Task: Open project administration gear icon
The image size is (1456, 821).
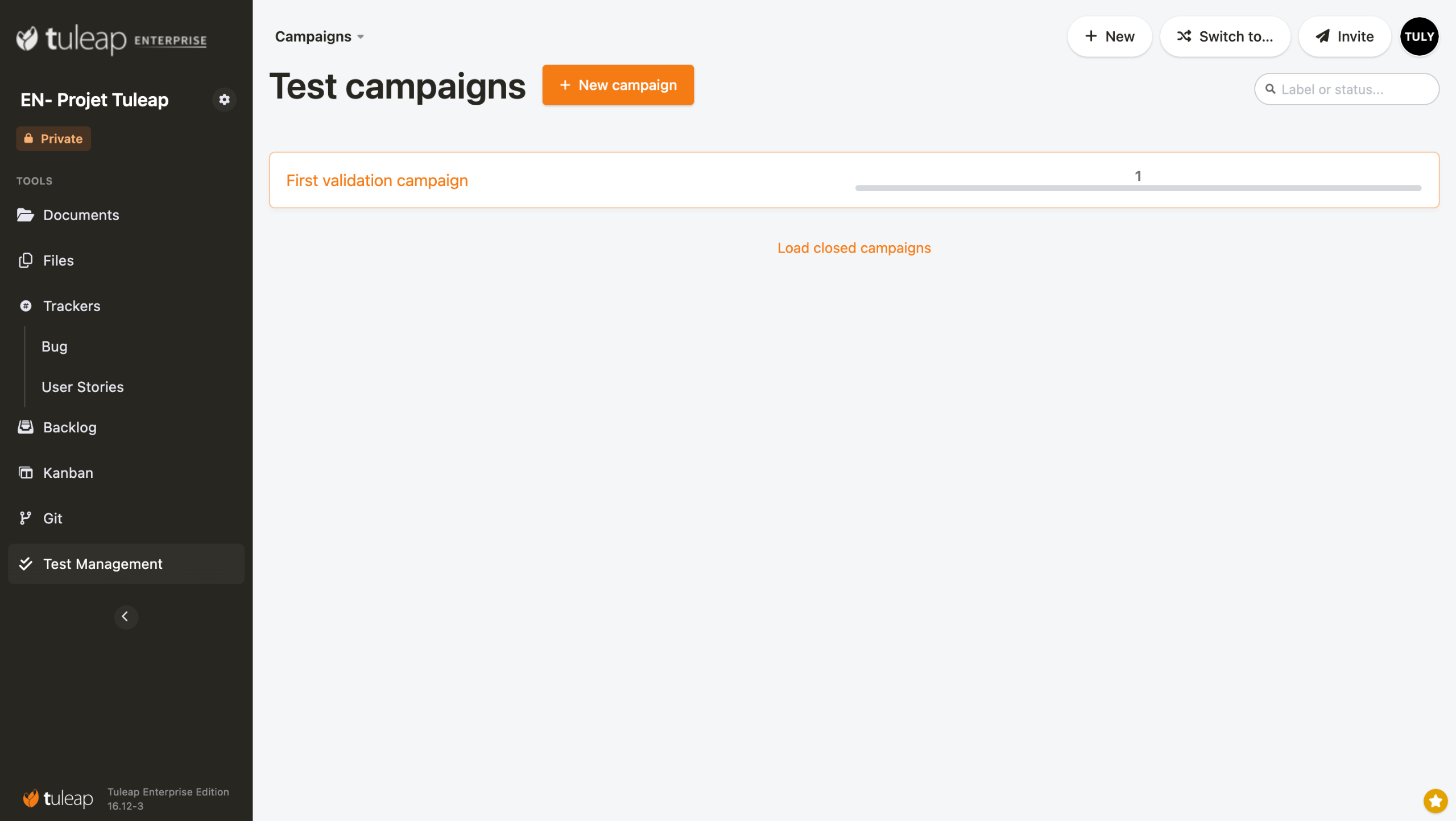Action: coord(224,100)
